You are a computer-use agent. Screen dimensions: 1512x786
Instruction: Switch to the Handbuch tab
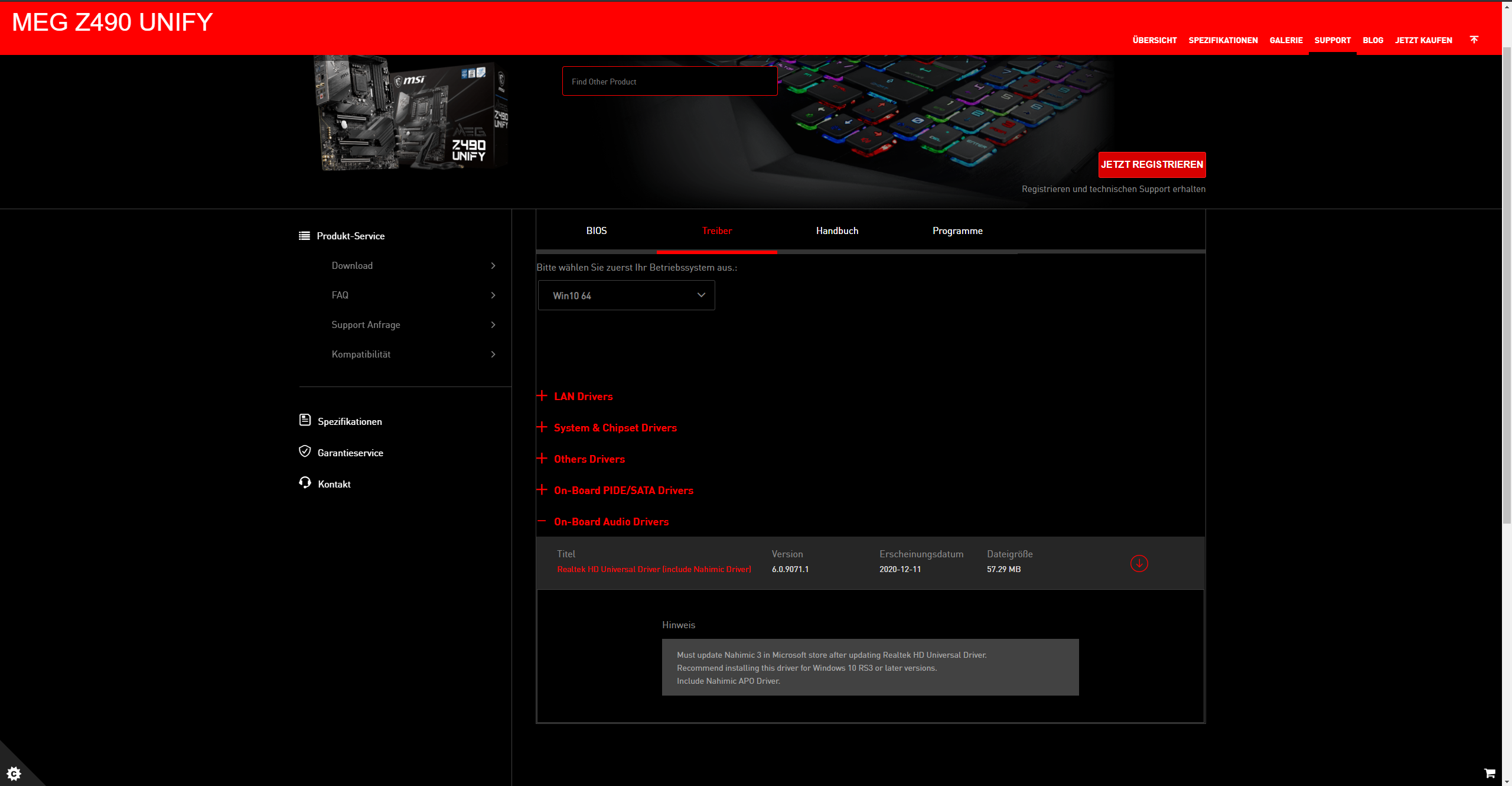click(837, 231)
